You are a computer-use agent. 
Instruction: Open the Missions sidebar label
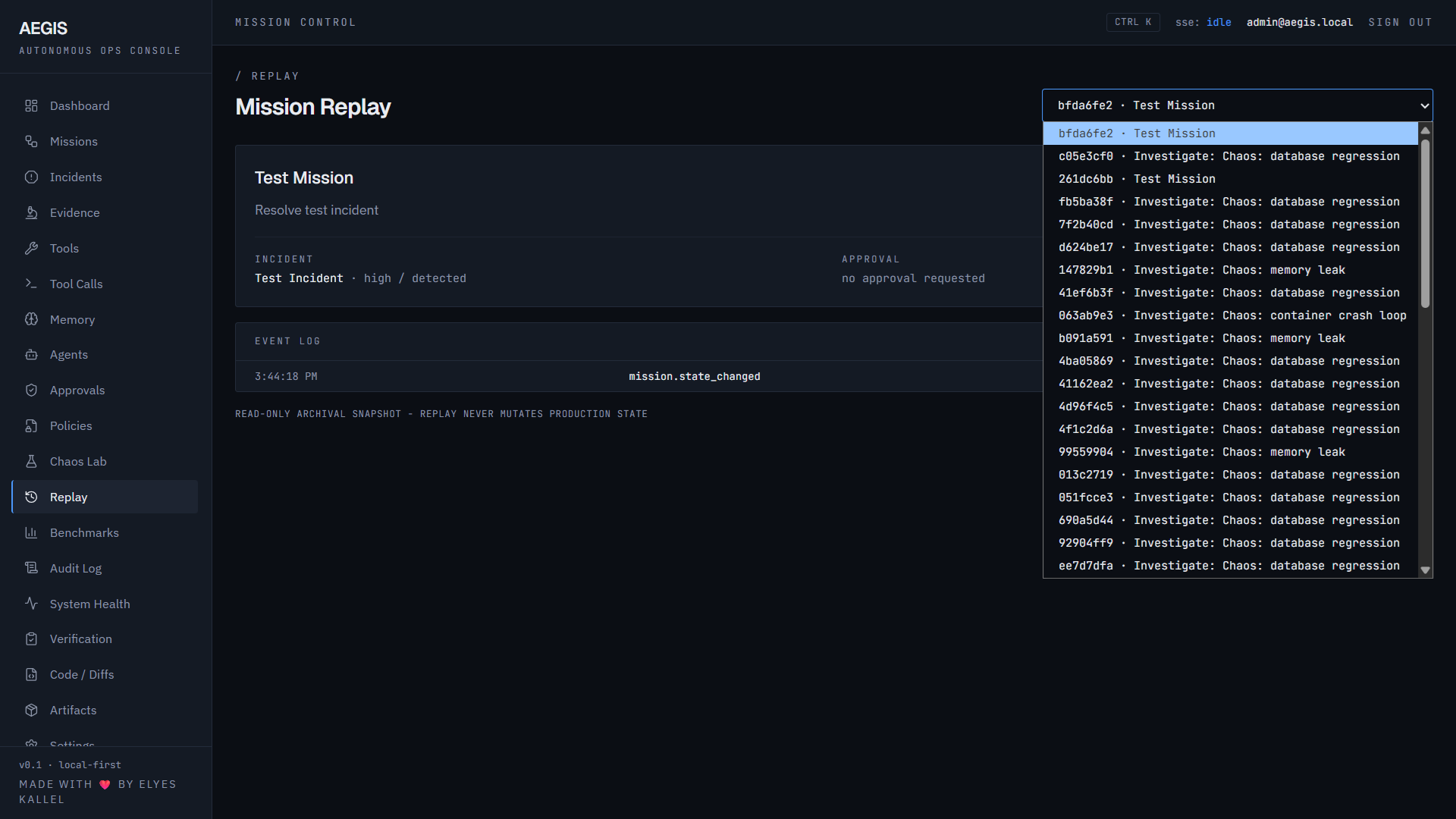[x=74, y=142]
